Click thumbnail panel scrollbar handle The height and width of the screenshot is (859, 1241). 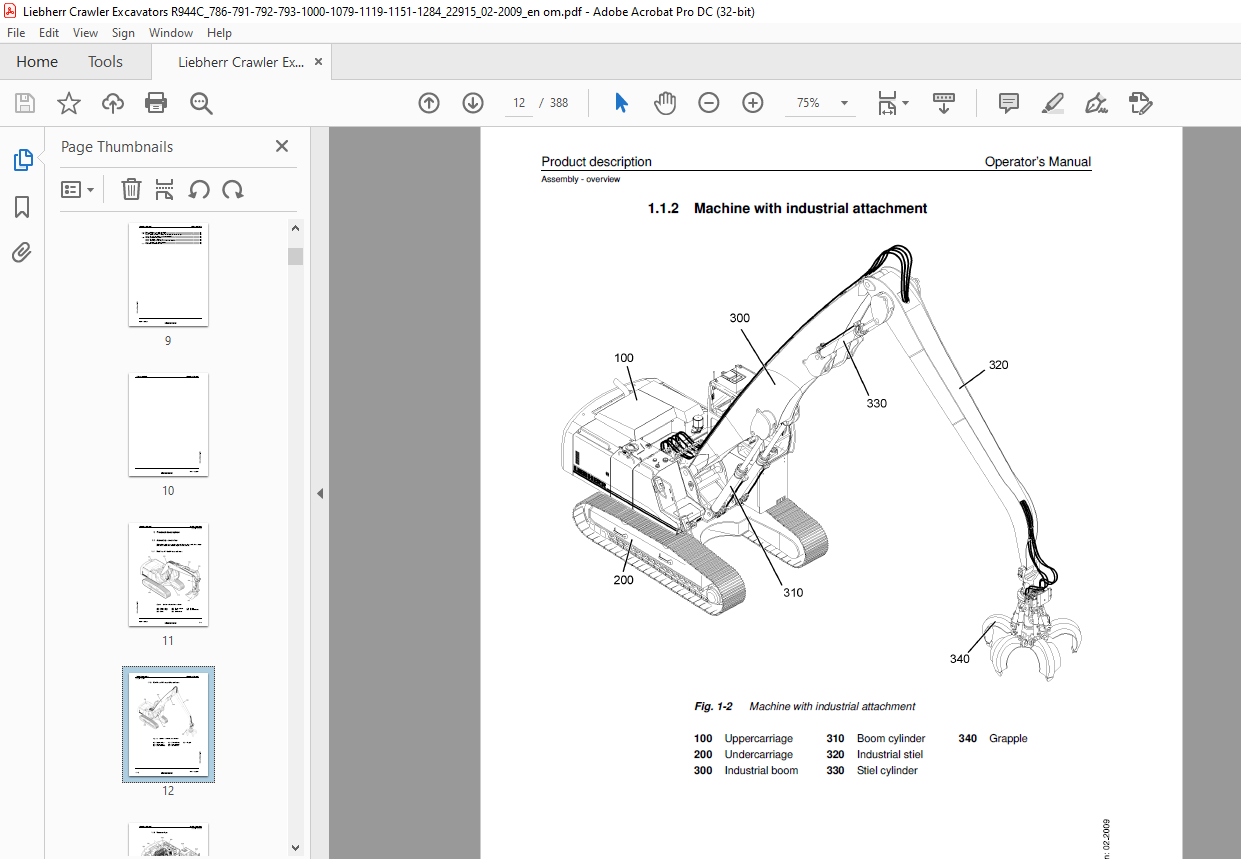pyautogui.click(x=296, y=256)
